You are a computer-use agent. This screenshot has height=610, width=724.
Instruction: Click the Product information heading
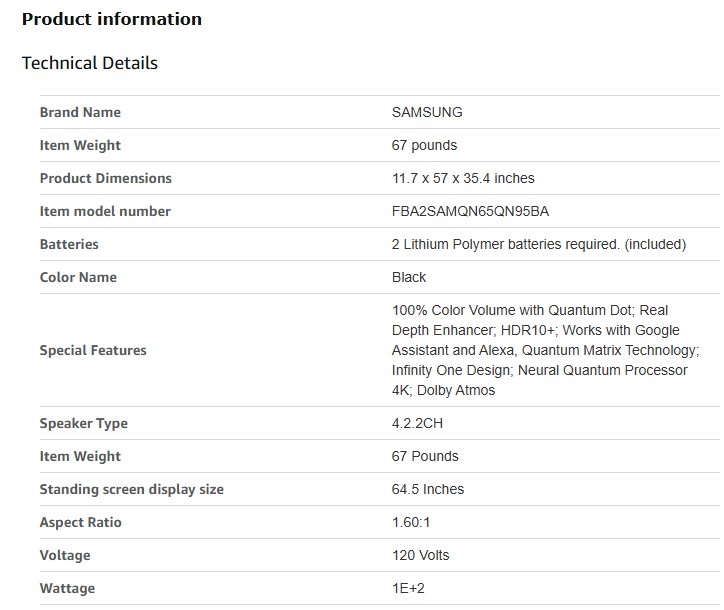(112, 19)
